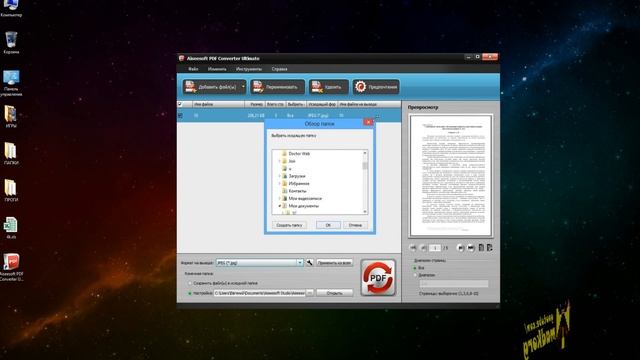
Task: Go to the previous preview page
Action: click(x=424, y=248)
